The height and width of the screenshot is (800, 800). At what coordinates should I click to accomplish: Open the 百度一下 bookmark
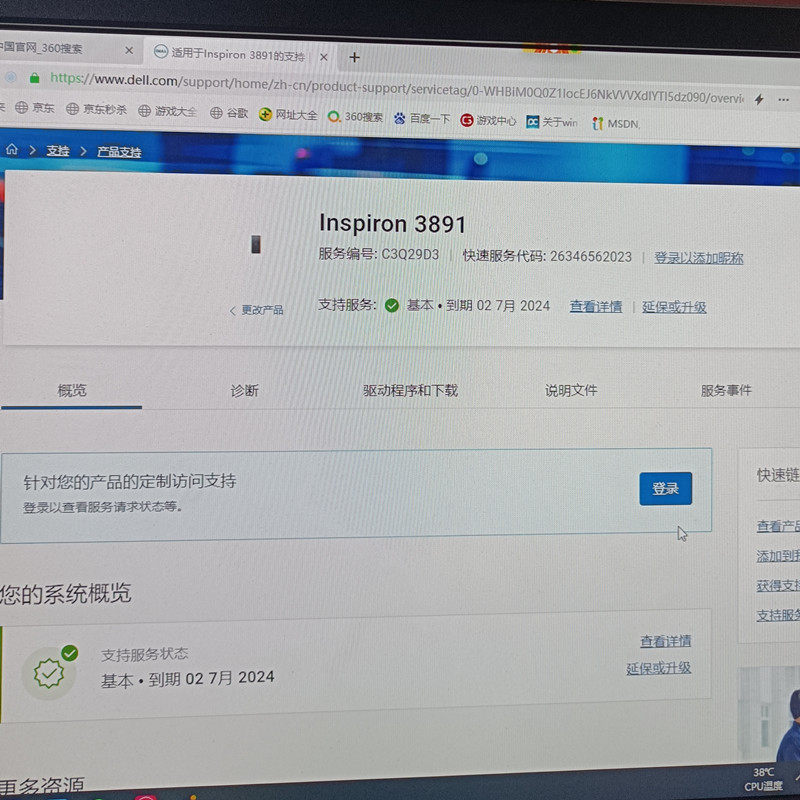pyautogui.click(x=421, y=119)
